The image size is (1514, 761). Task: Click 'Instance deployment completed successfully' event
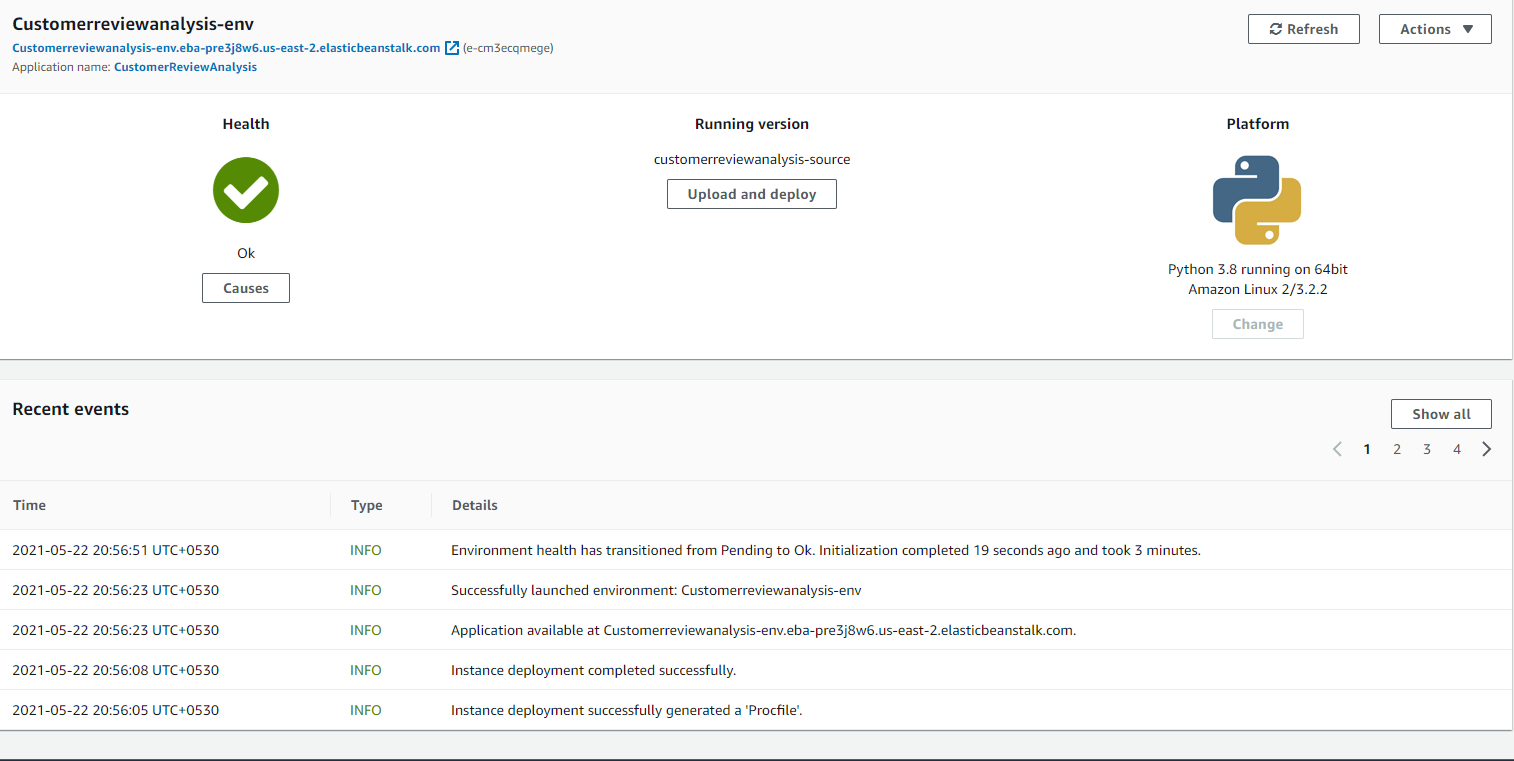594,670
